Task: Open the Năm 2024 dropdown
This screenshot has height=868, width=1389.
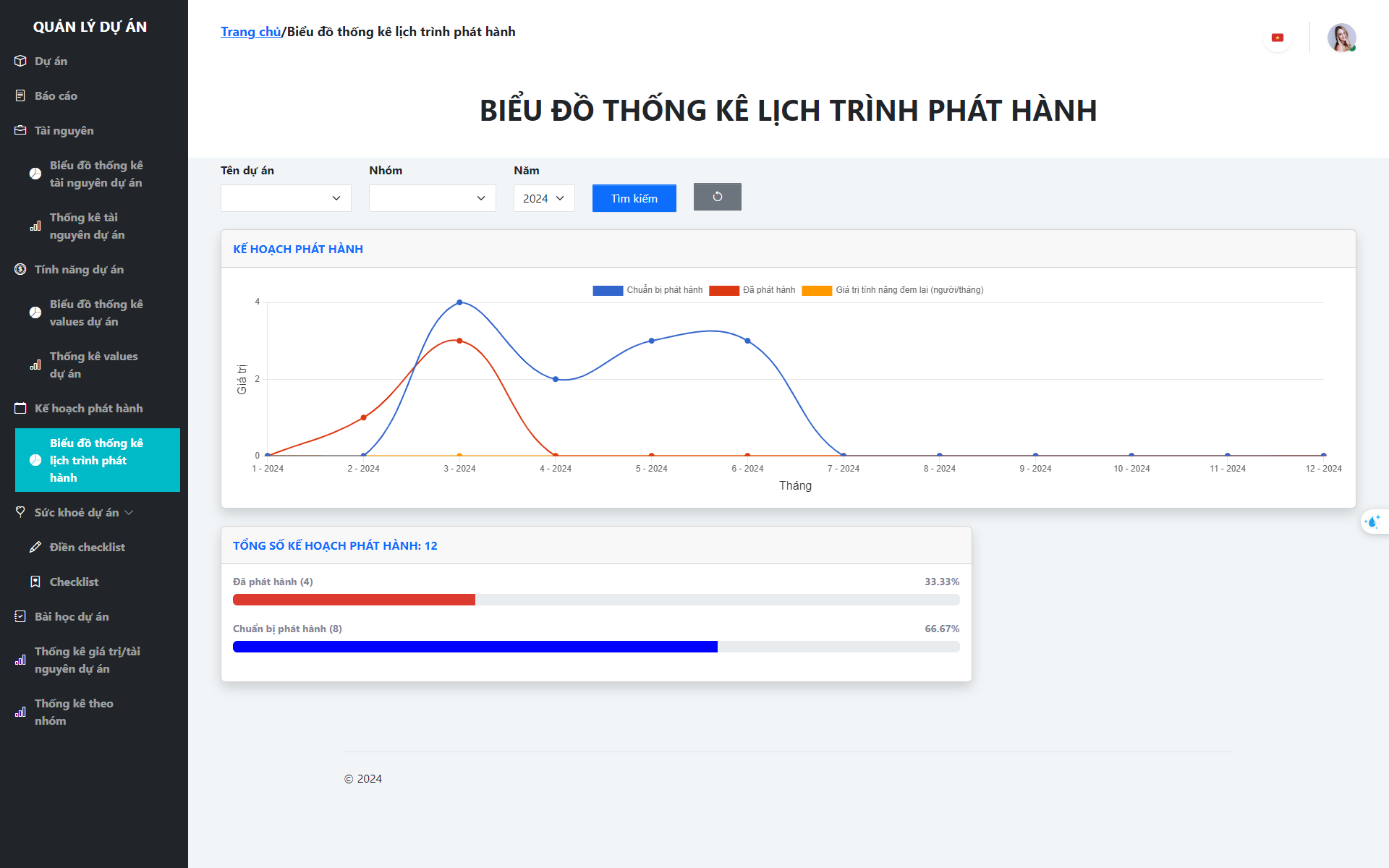Action: pos(544,198)
